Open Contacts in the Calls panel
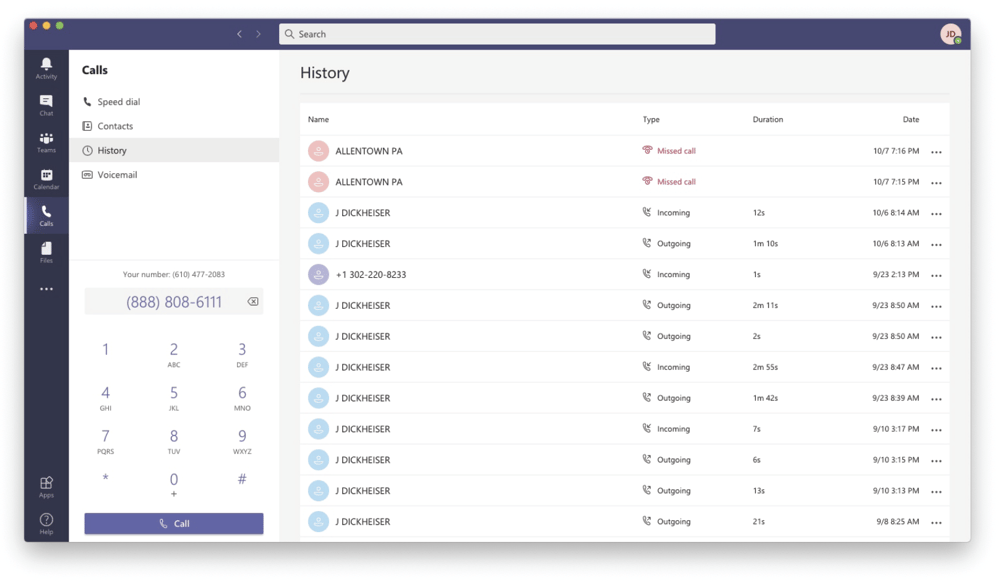Image resolution: width=1000 pixels, height=584 pixels. 115,126
